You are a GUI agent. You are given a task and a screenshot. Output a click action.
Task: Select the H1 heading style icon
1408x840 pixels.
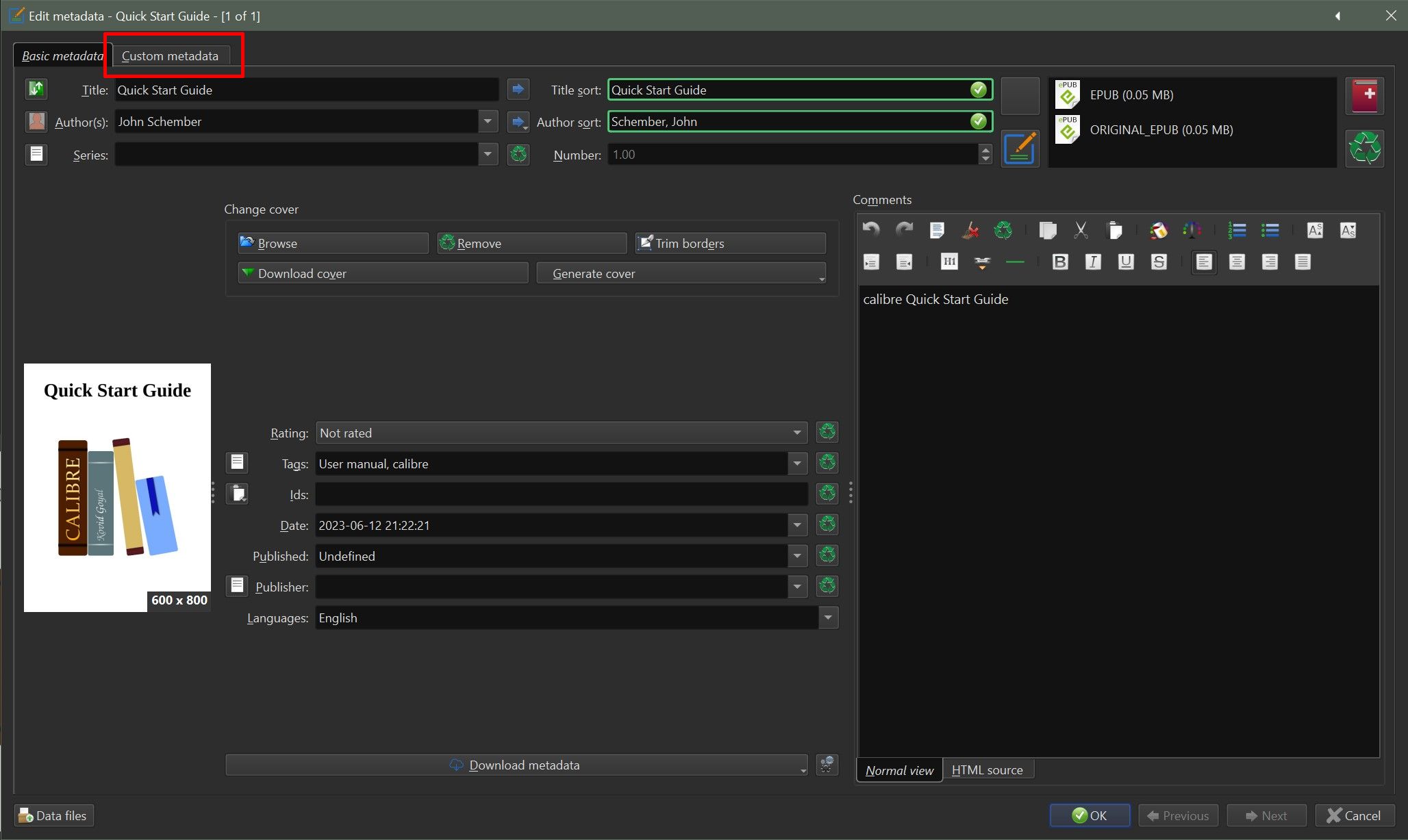(x=949, y=262)
